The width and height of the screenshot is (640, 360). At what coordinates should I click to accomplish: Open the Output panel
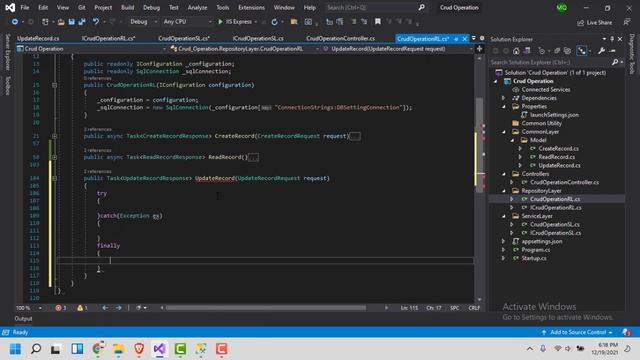pyautogui.click(x=23, y=319)
